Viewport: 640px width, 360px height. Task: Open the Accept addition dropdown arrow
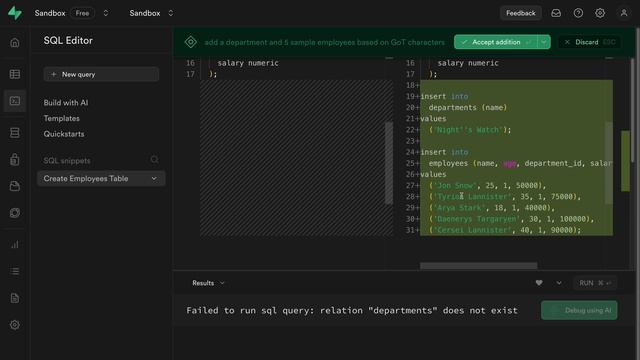point(544,42)
